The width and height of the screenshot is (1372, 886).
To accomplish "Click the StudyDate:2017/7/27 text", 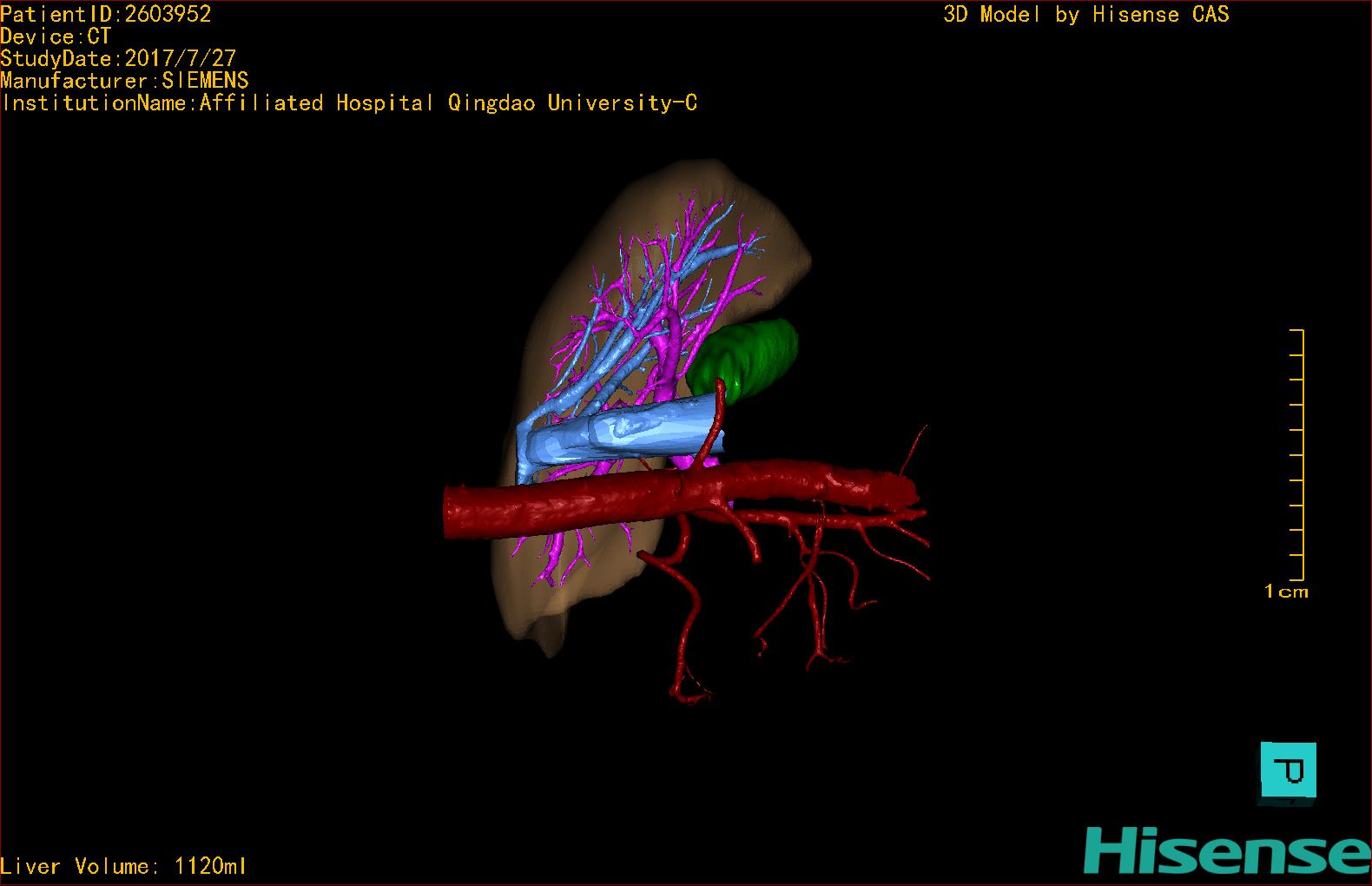I will point(118,58).
